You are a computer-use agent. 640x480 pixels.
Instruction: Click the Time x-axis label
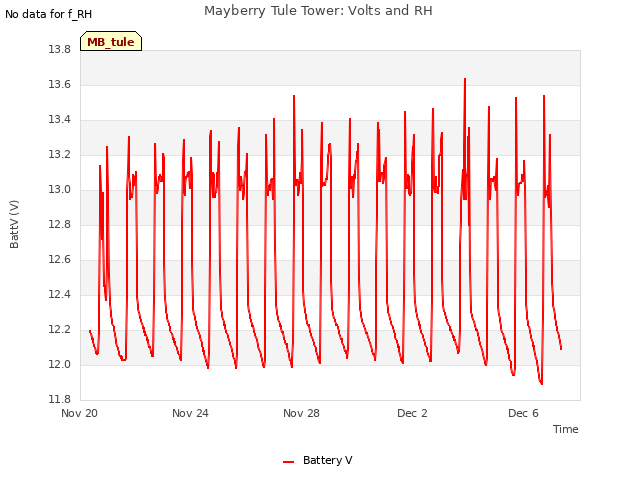[565, 429]
